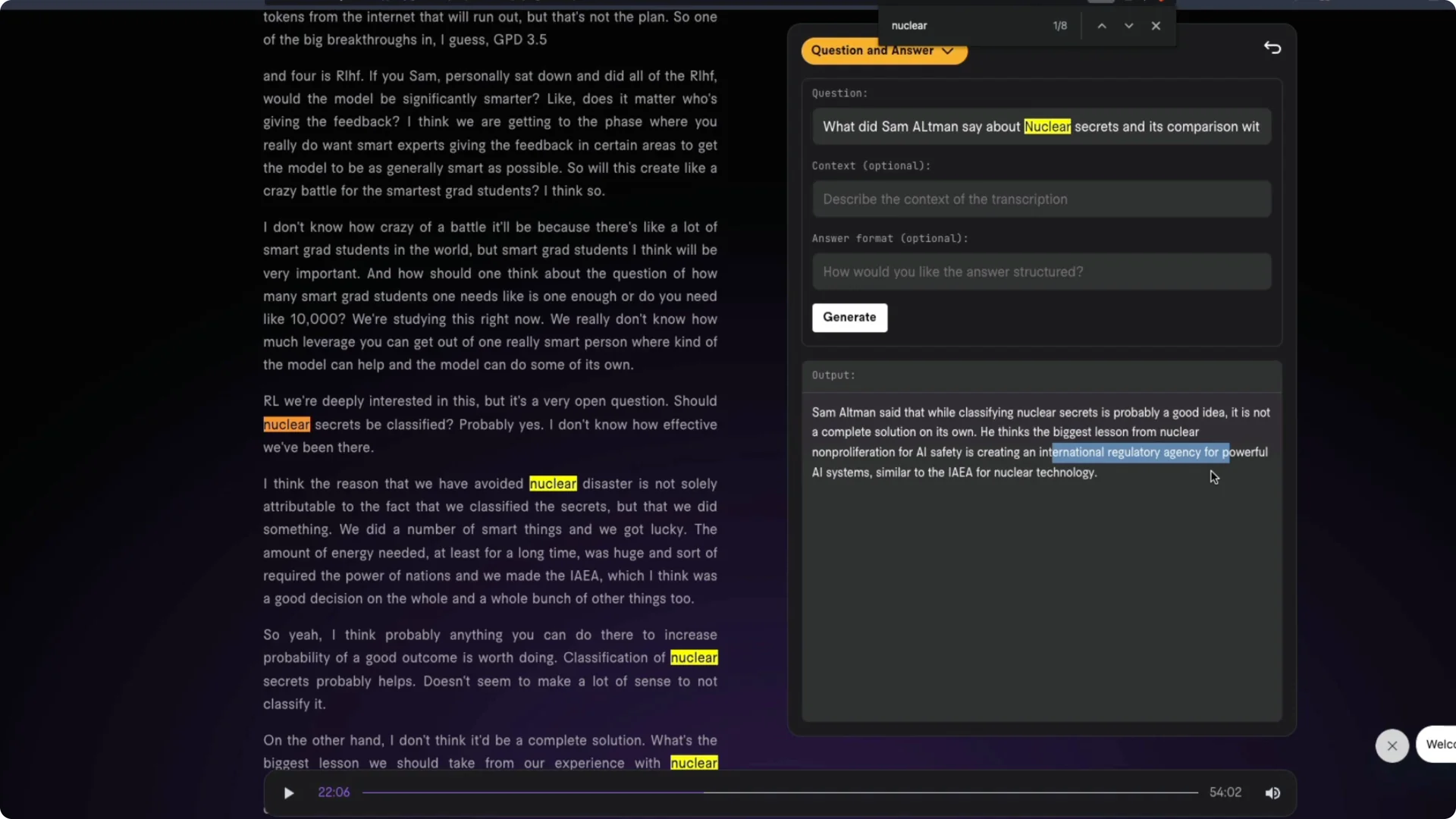The width and height of the screenshot is (1456, 819).
Task: Expand the Question and Answer mode dropdown
Action: tap(948, 51)
